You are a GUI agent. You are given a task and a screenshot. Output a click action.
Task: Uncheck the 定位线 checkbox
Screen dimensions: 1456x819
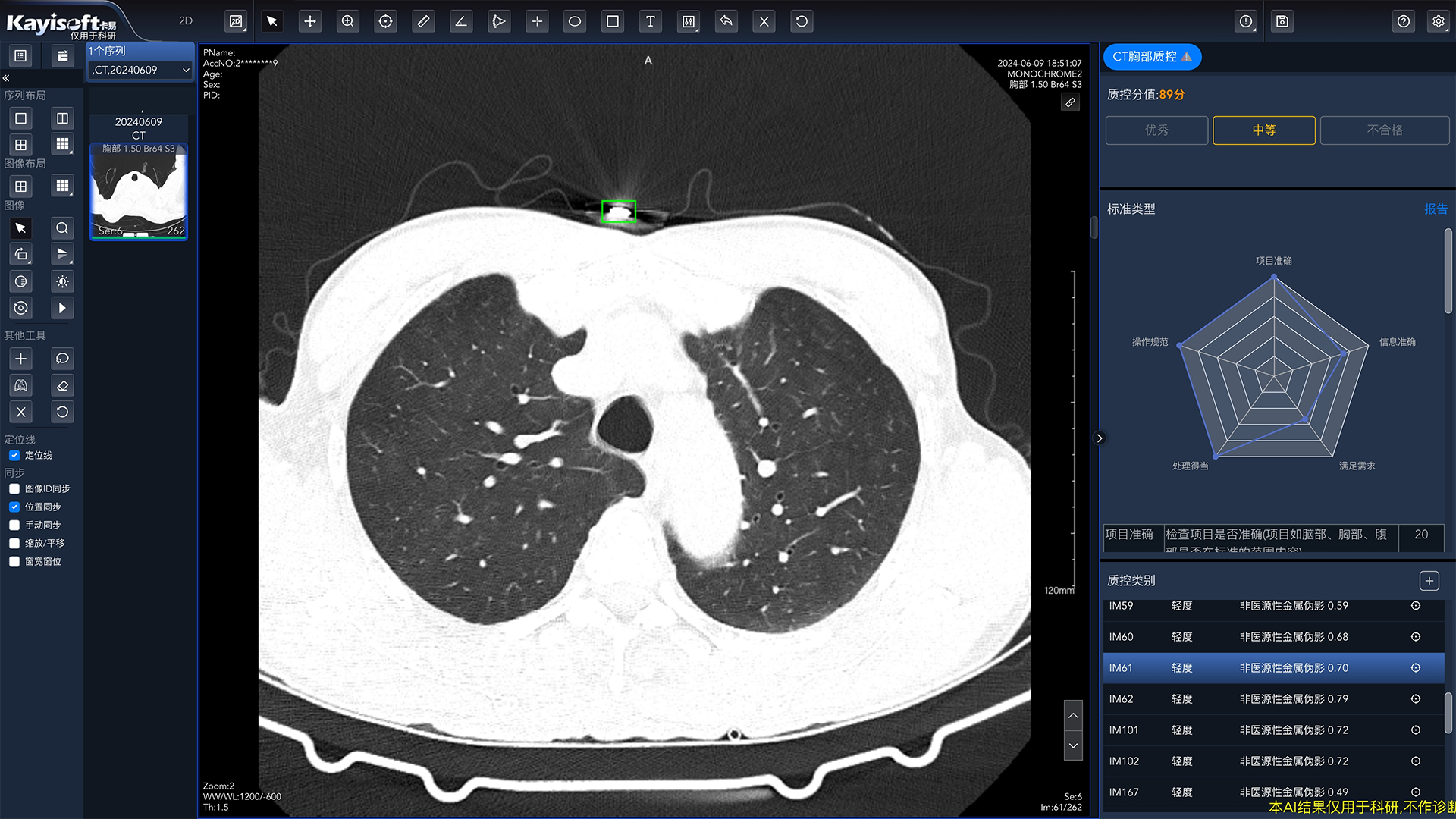(14, 455)
